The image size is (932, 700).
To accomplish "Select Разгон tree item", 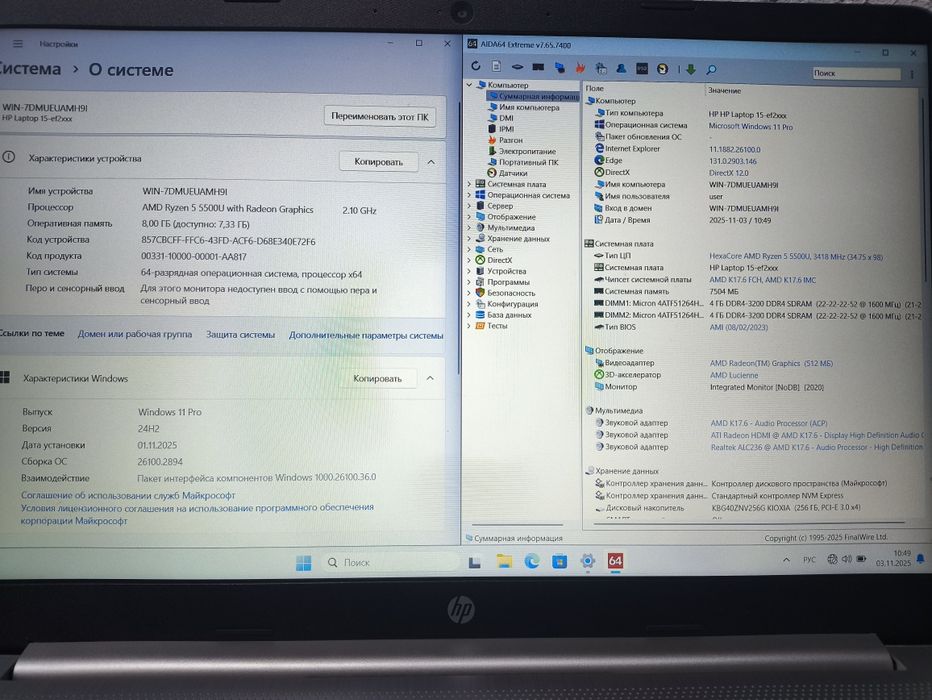I will click(505, 140).
